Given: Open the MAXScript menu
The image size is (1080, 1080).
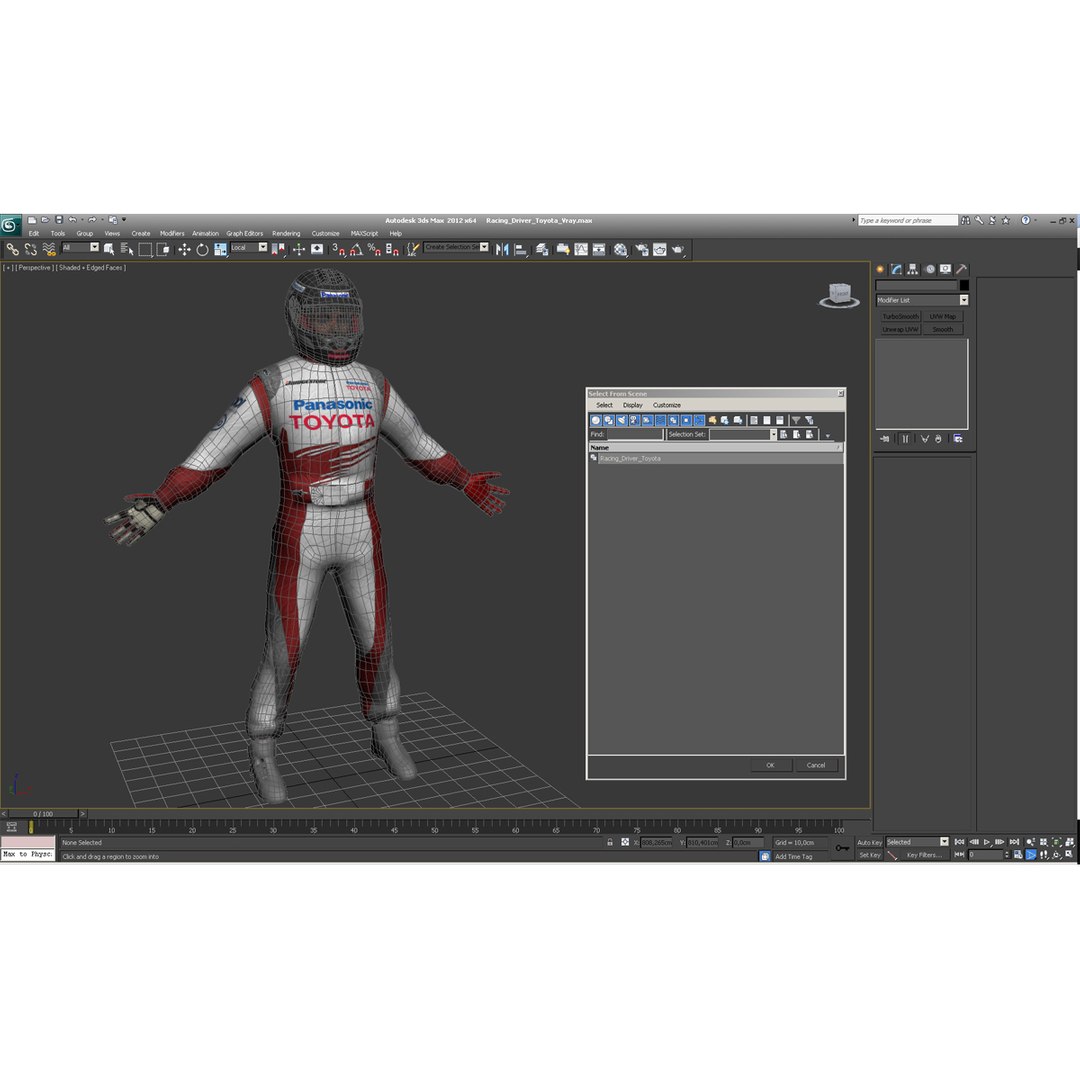Looking at the screenshot, I should pyautogui.click(x=364, y=233).
